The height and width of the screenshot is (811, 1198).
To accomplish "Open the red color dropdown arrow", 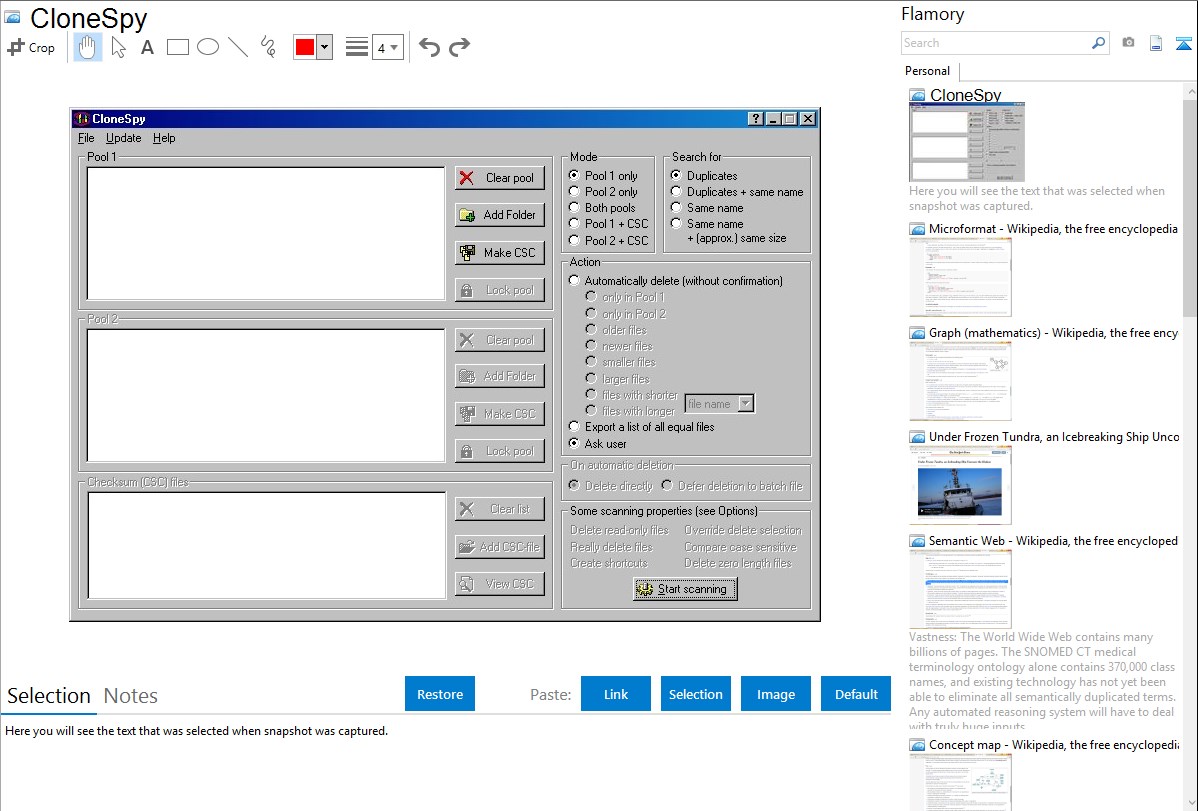I will point(324,47).
